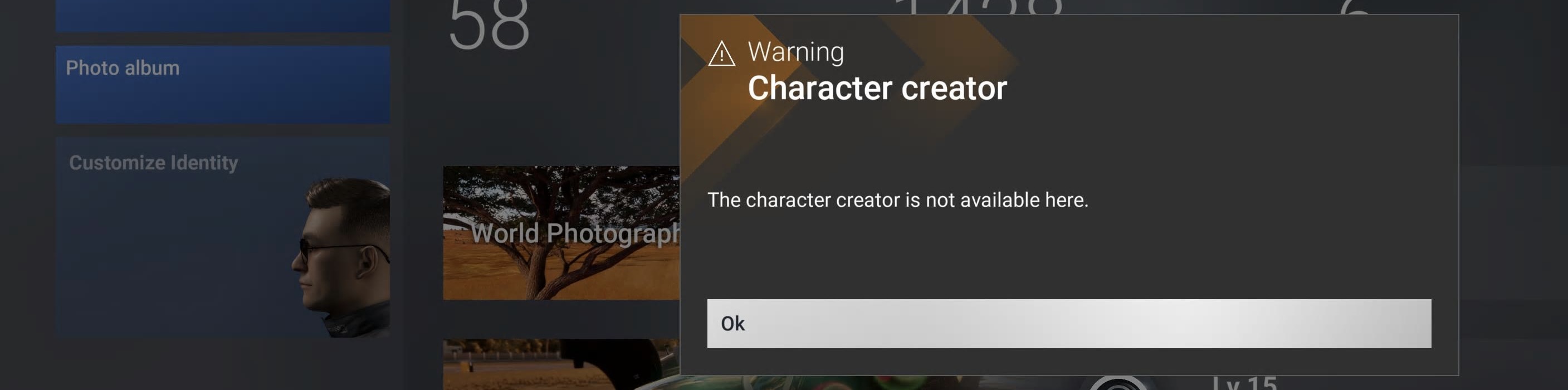
Task: Click the character avatar with sunglasses
Action: point(341,257)
